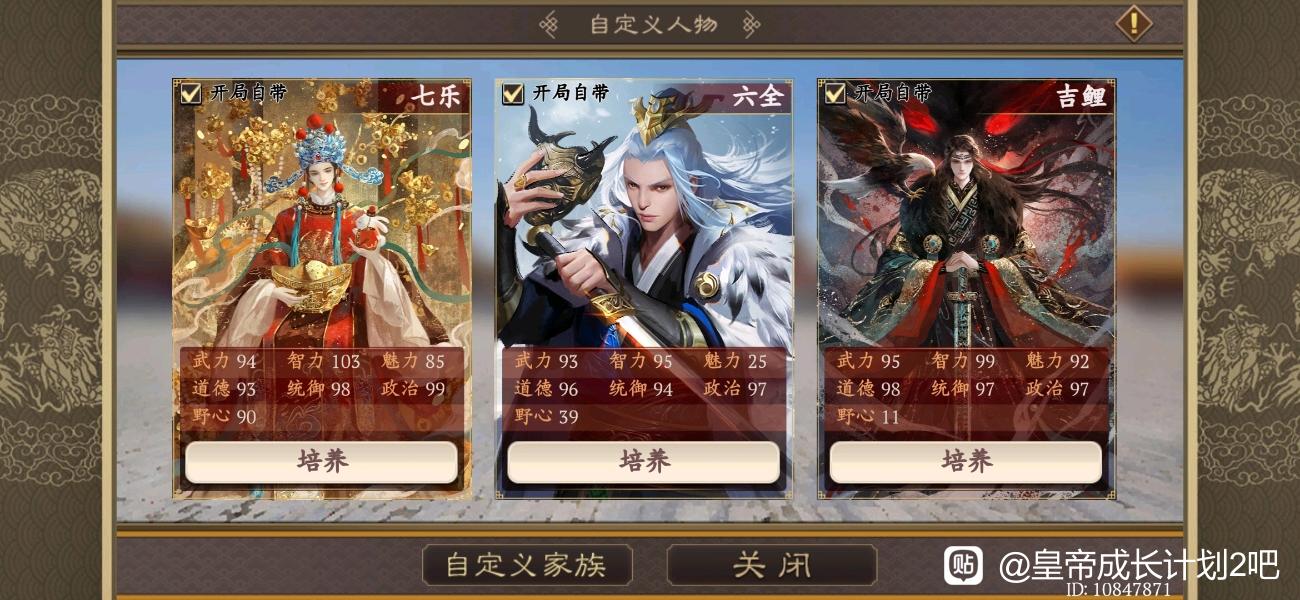The height and width of the screenshot is (600, 1300).
Task: Click 培养 under the 六全 card
Action: pyautogui.click(x=644, y=462)
